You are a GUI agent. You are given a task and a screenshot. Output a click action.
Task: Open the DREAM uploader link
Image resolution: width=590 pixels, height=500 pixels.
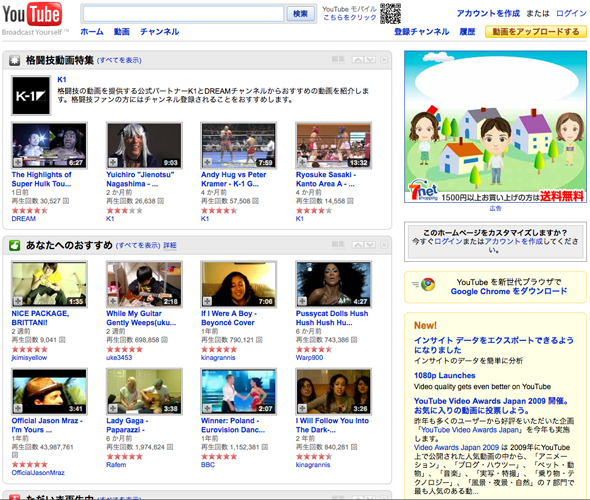(24, 219)
